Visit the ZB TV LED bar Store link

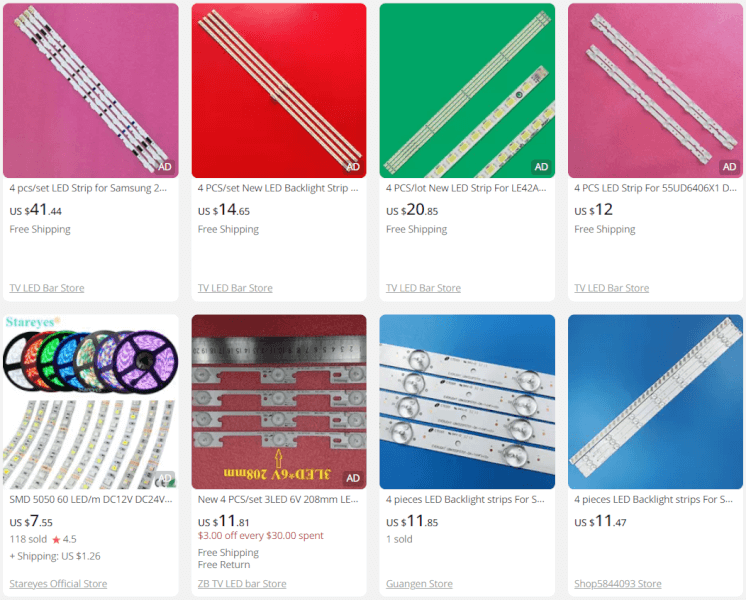(x=242, y=583)
